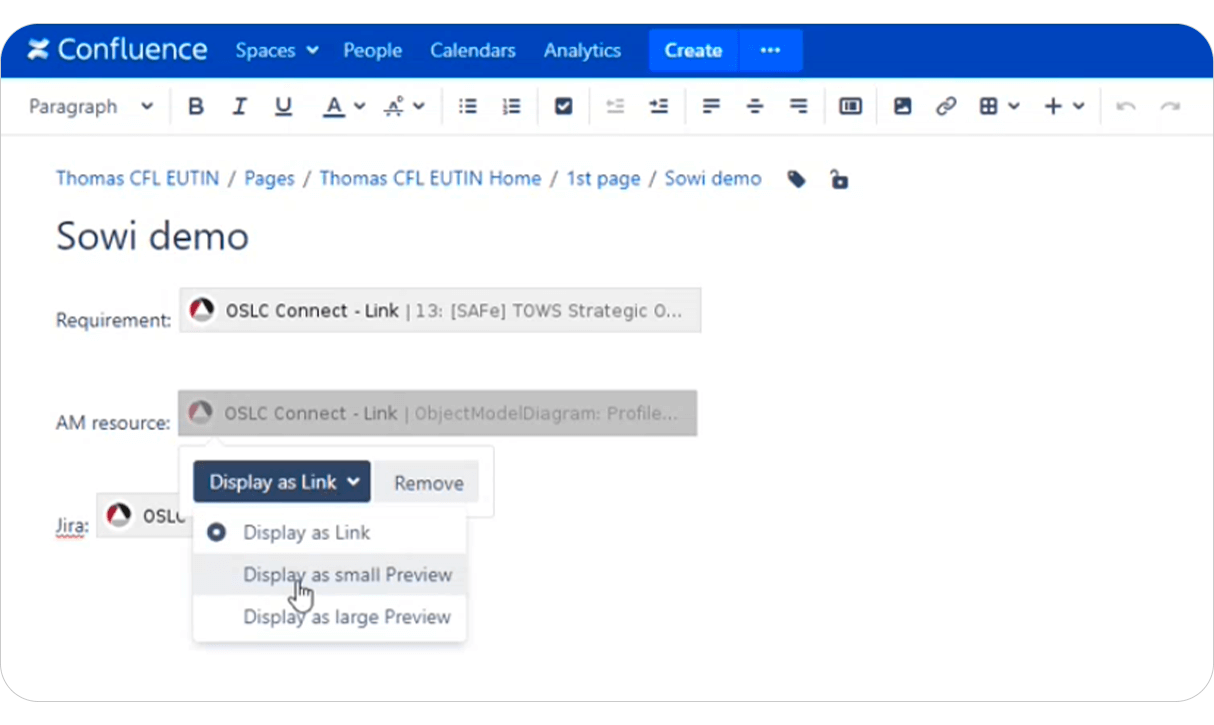Image resolution: width=1214 pixels, height=725 pixels.
Task: Insert a link with the link icon
Action: (x=946, y=106)
